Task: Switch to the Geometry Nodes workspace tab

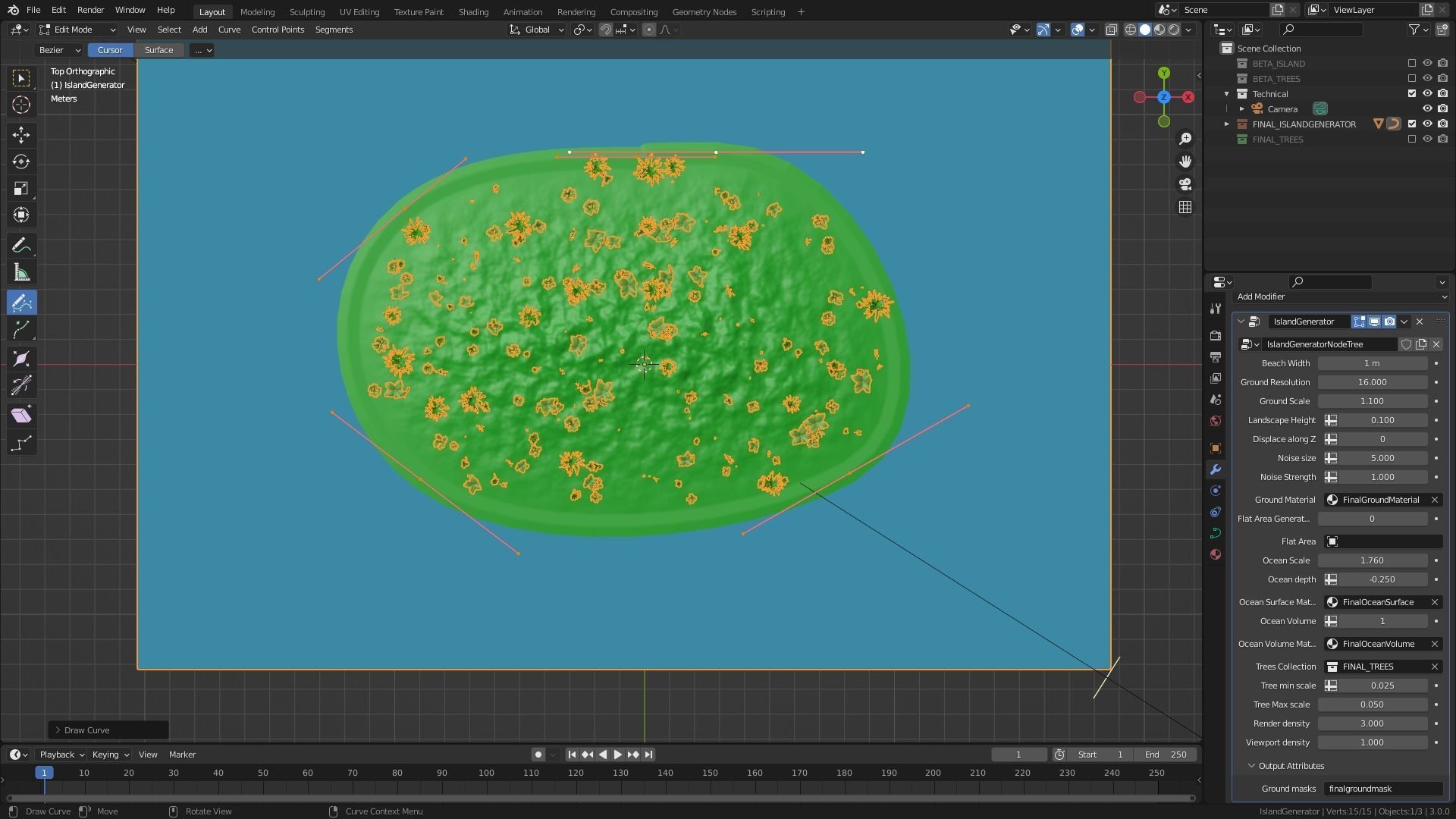Action: (x=704, y=11)
